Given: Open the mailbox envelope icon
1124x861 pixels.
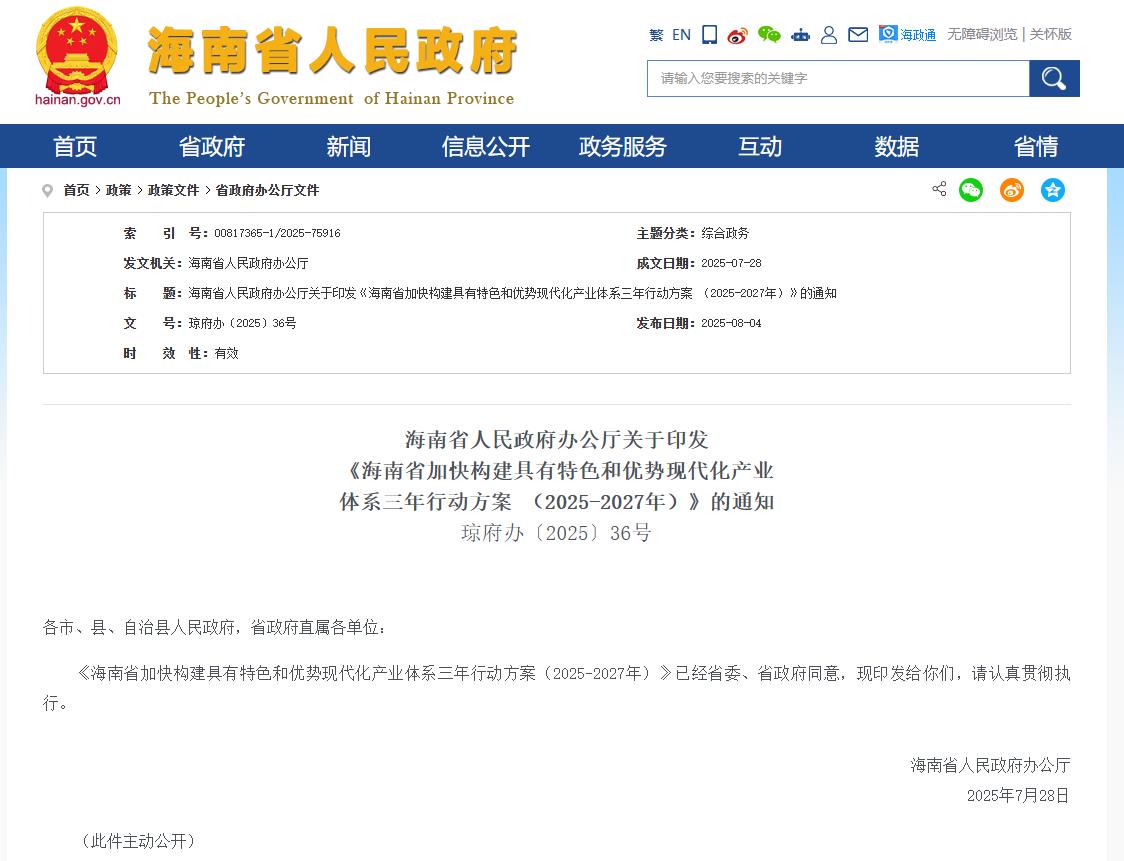Looking at the screenshot, I should (x=858, y=35).
